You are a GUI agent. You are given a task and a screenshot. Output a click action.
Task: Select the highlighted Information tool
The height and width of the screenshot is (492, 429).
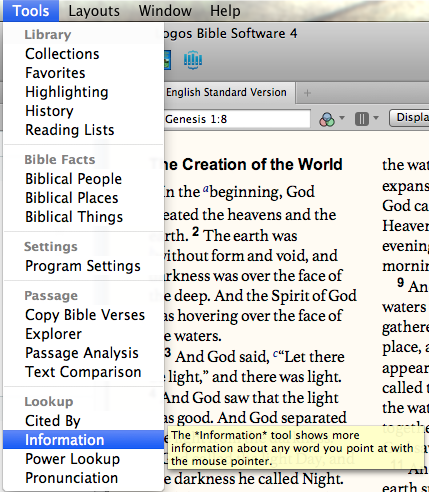(x=83, y=440)
